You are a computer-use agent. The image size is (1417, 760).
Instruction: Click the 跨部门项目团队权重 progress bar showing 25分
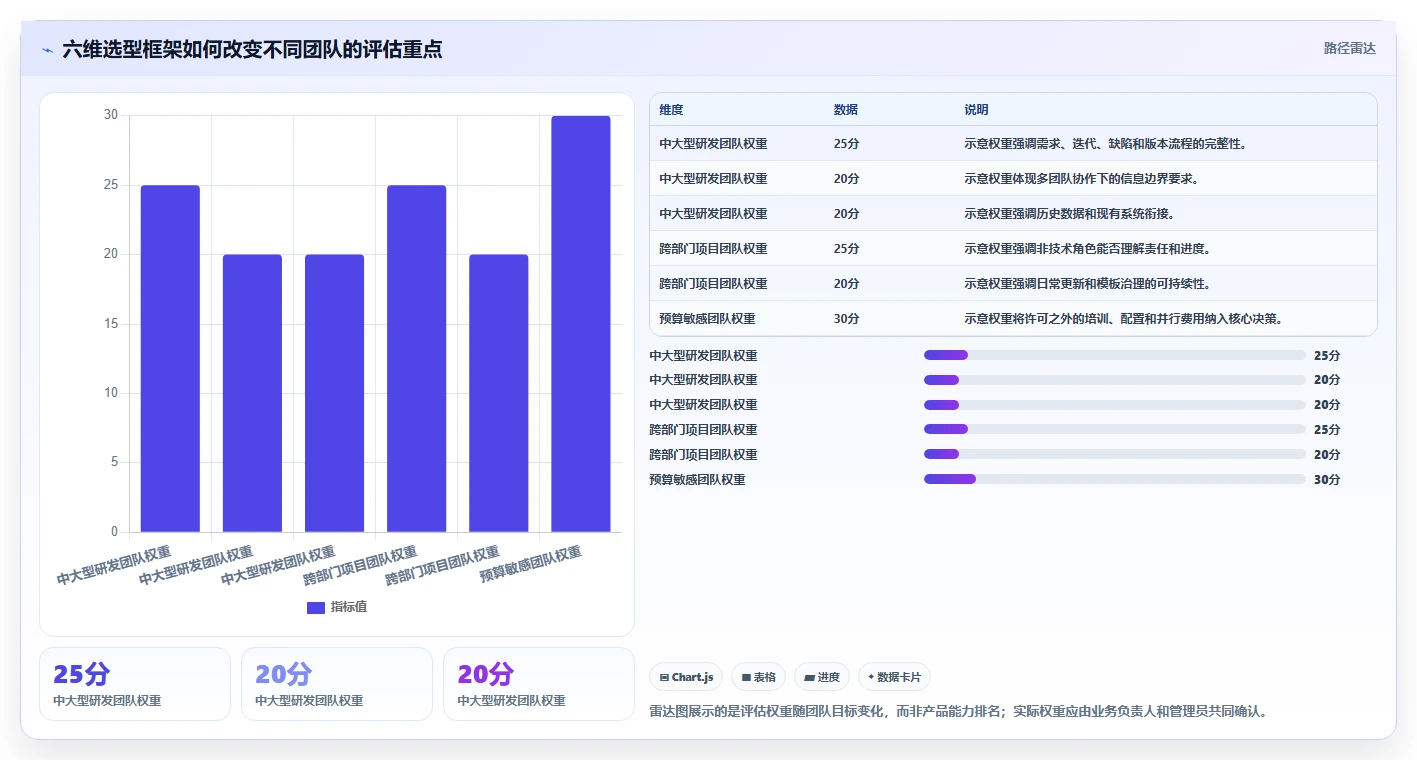coord(1115,429)
